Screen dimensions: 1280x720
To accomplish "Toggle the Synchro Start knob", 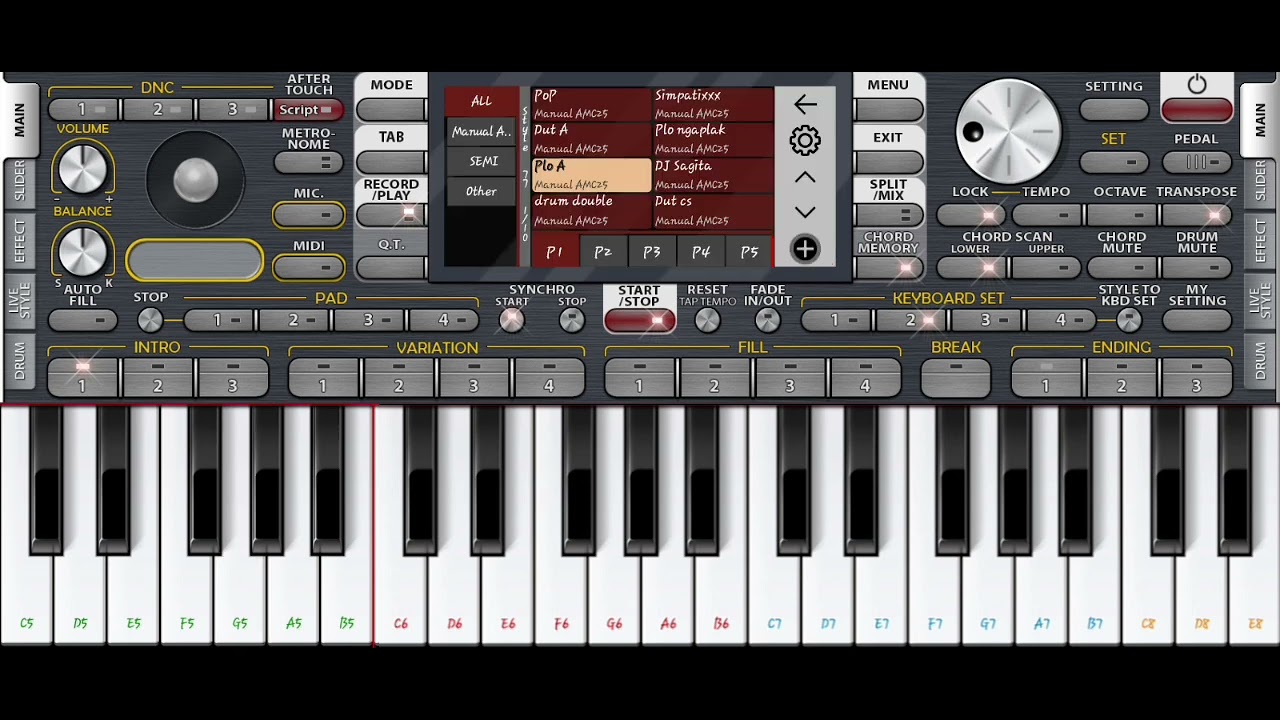I will pos(512,320).
